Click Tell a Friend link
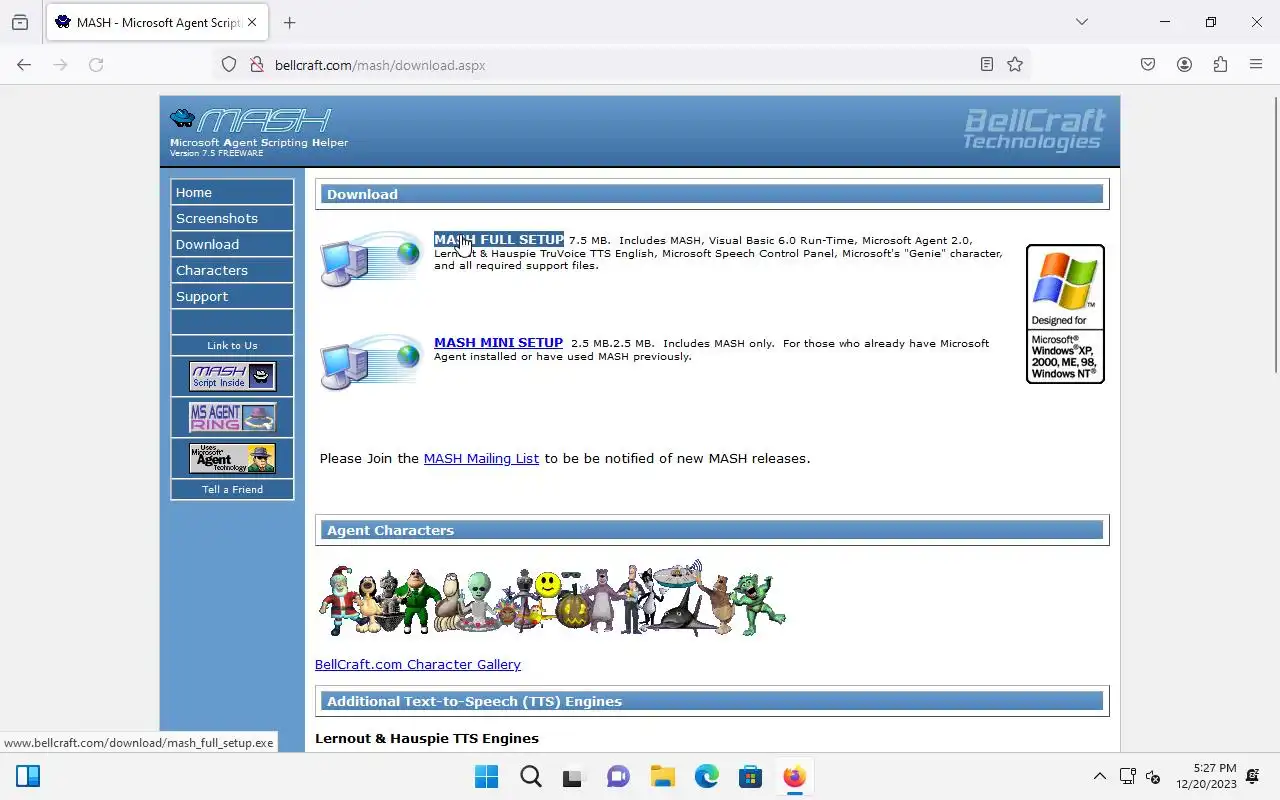 pos(232,489)
